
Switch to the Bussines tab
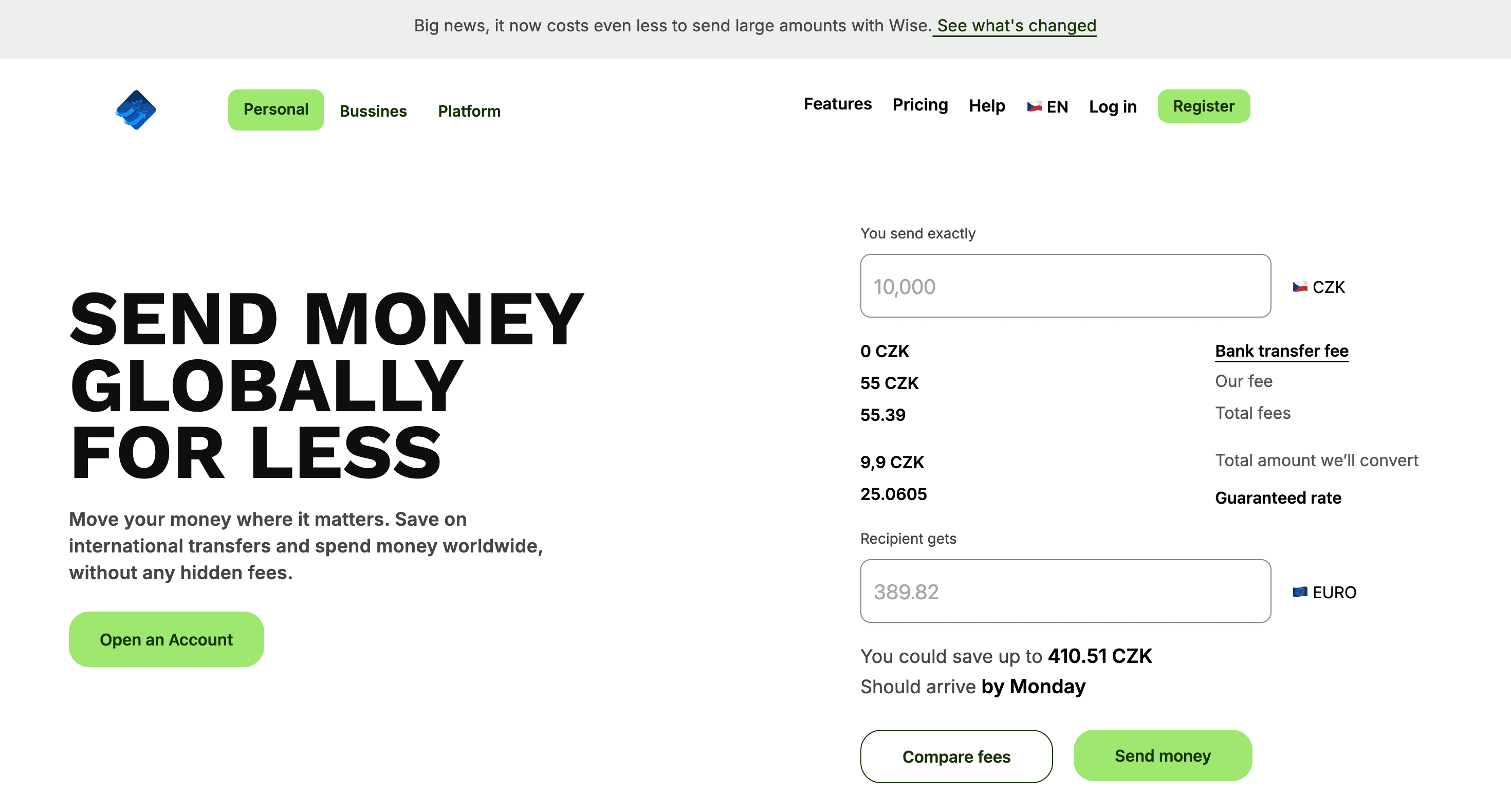[373, 111]
